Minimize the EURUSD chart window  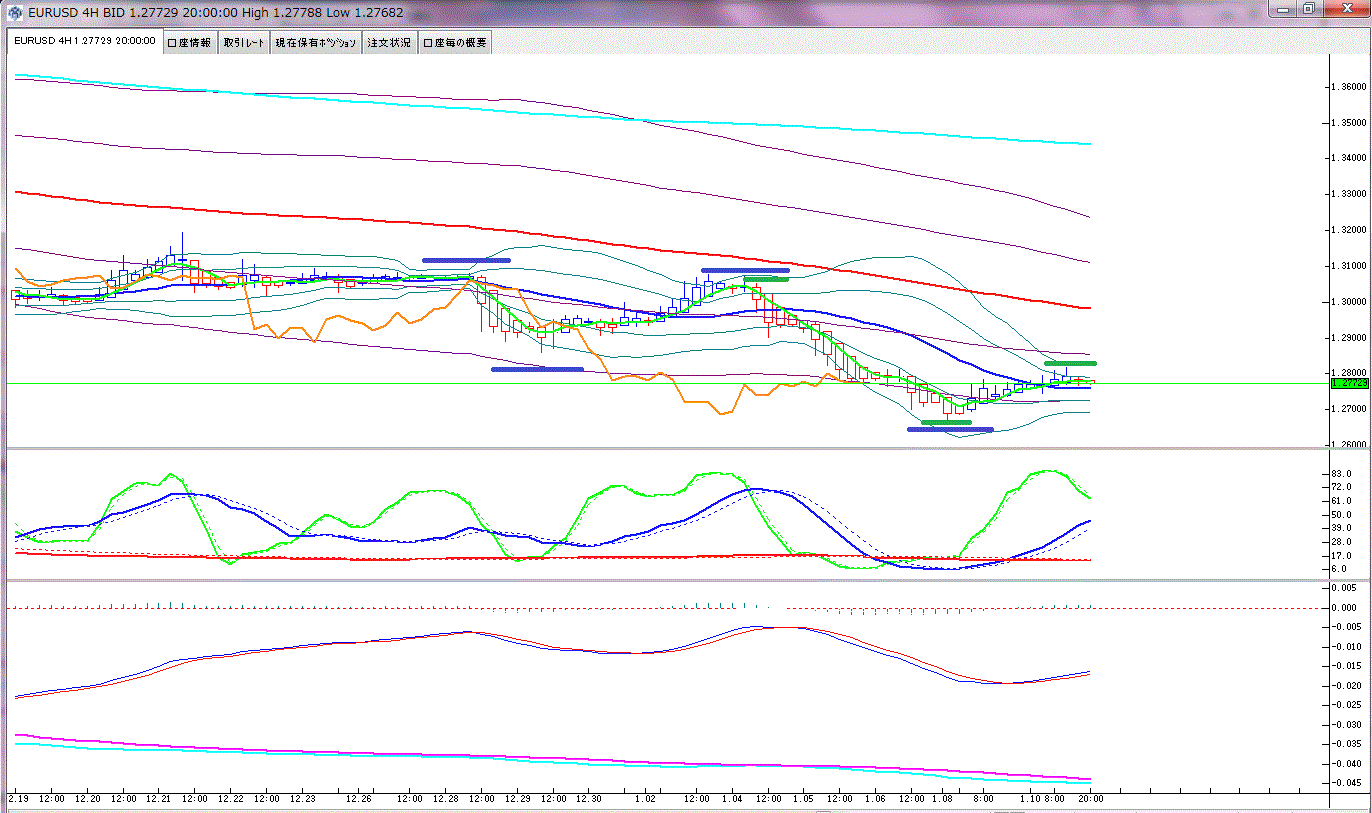click(x=1284, y=8)
